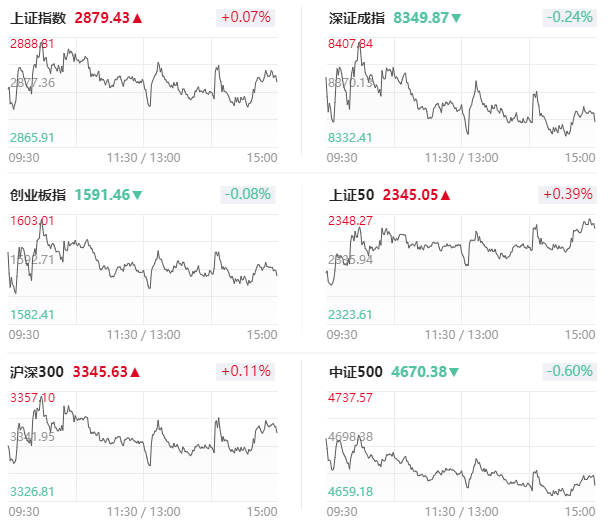
Task: Open the 上证指数 index title
Action: 38,18
